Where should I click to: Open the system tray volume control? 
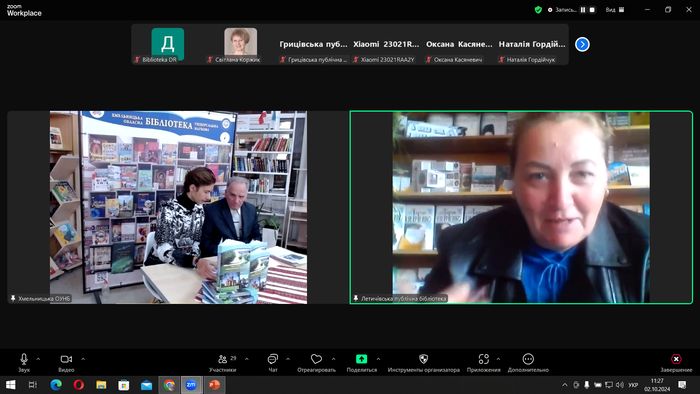[620, 385]
